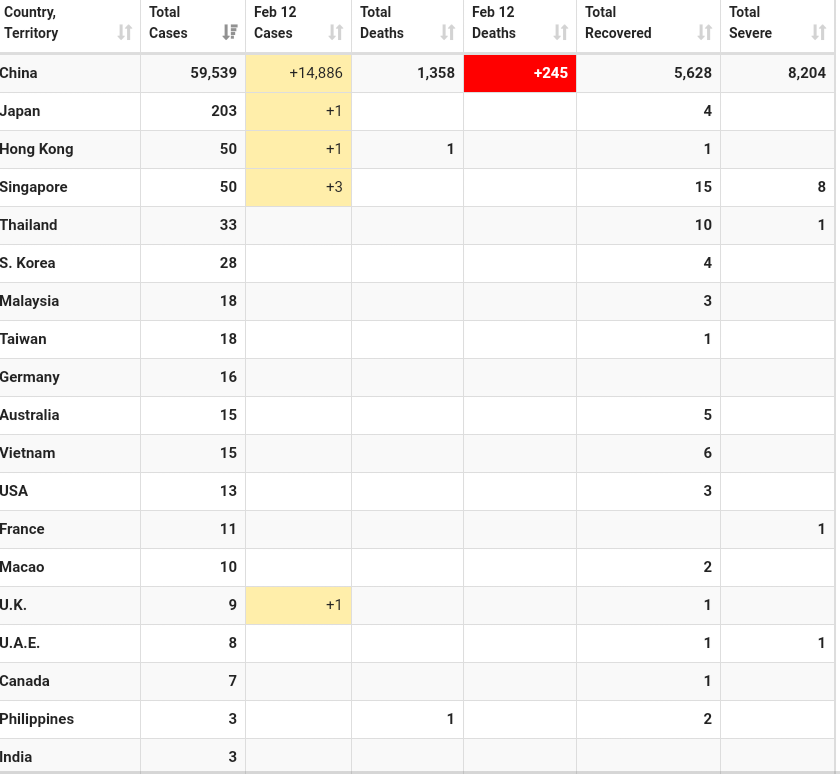Click the Total Recovered header label
Viewport: 840px width, 774px height.
click(x=618, y=23)
